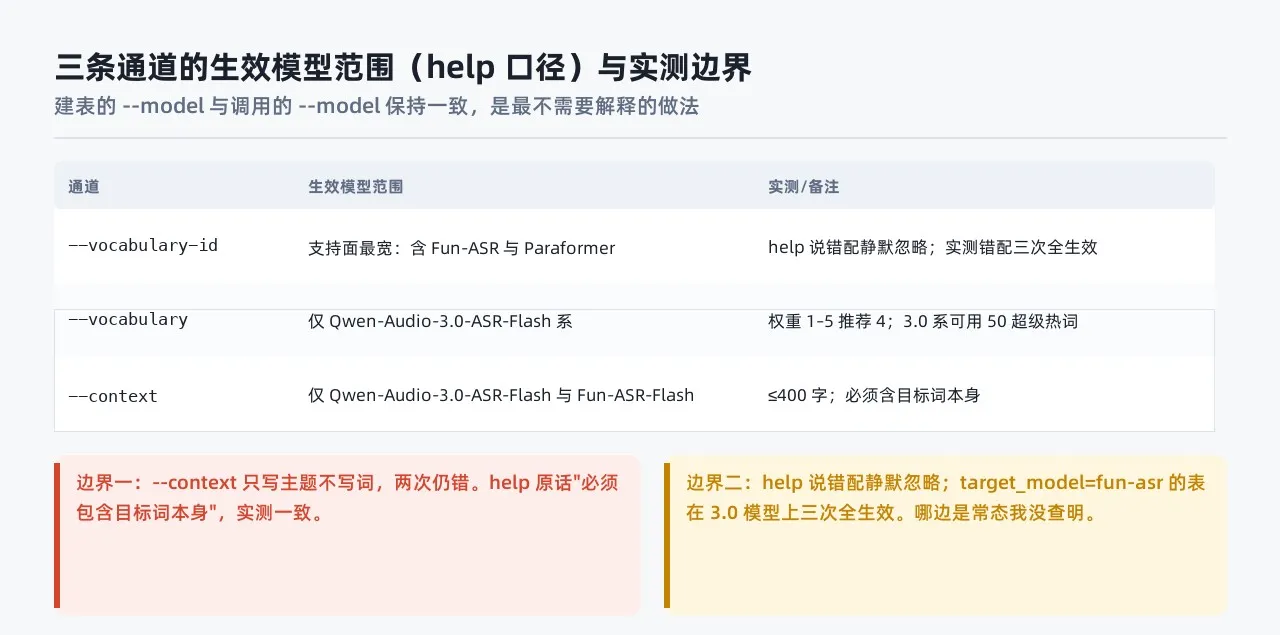Click the note help 说错配静默忽略；实测错配三次全生效
Viewport: 1280px width, 635px height.
[932, 247]
